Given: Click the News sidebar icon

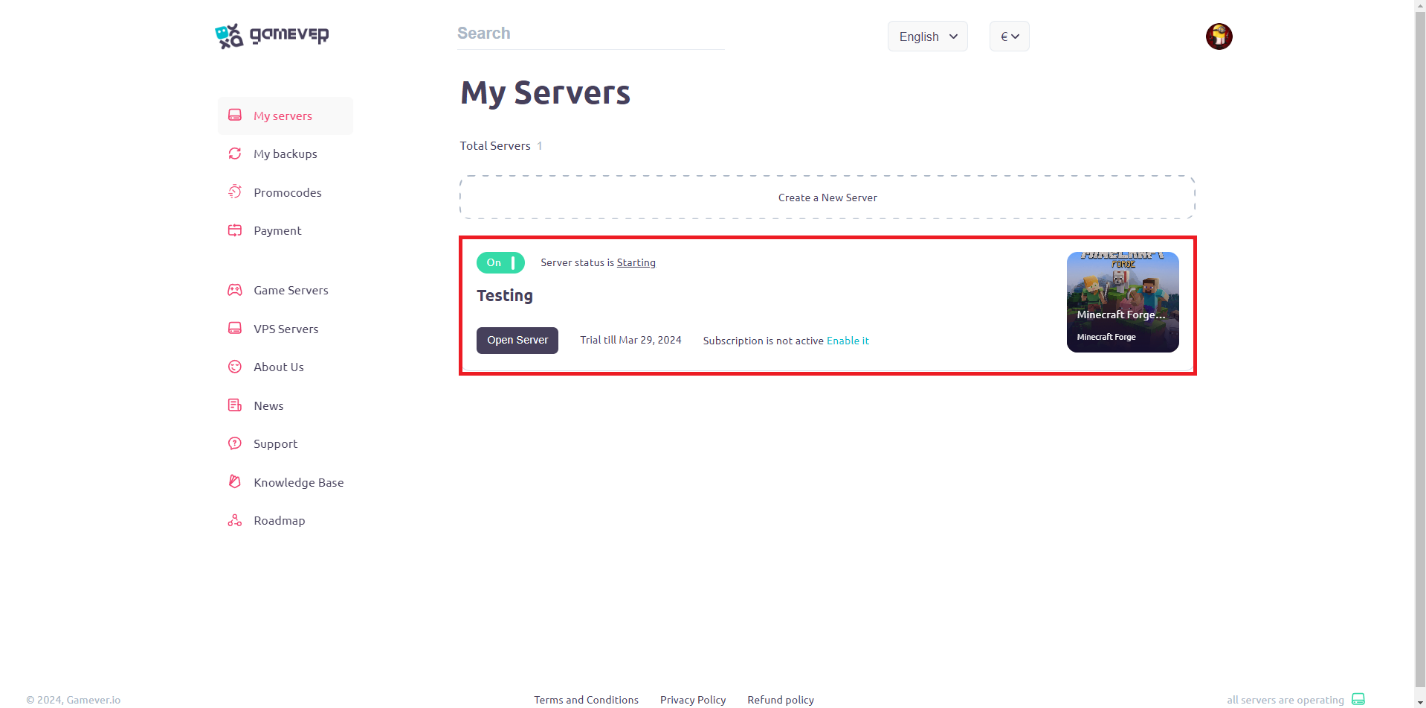Looking at the screenshot, I should tap(235, 406).
